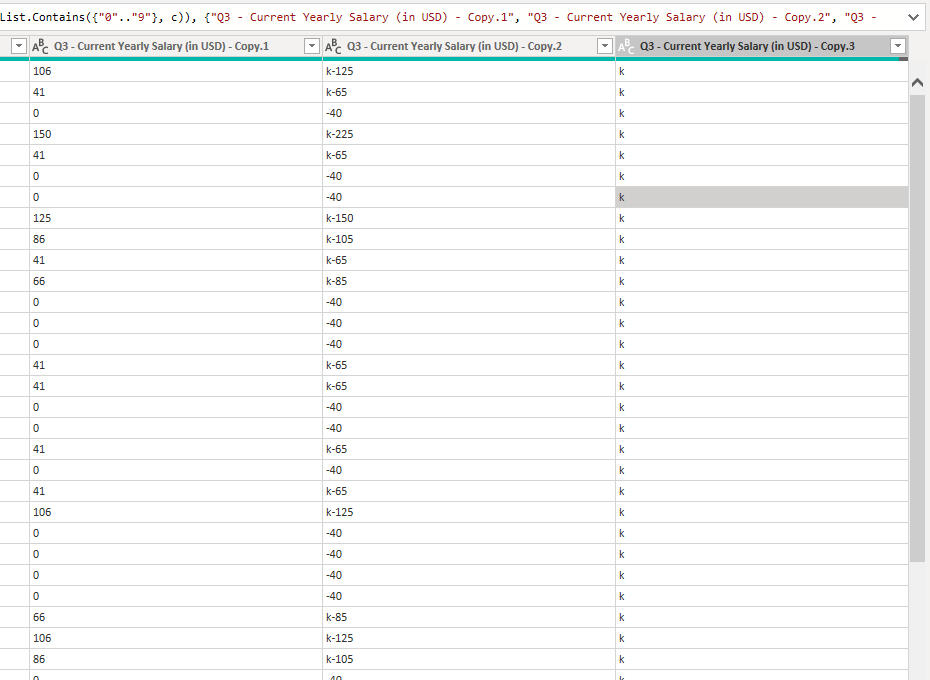The height and width of the screenshot is (680, 930).
Task: Click the scrollbar up arrow
Action: click(x=918, y=86)
